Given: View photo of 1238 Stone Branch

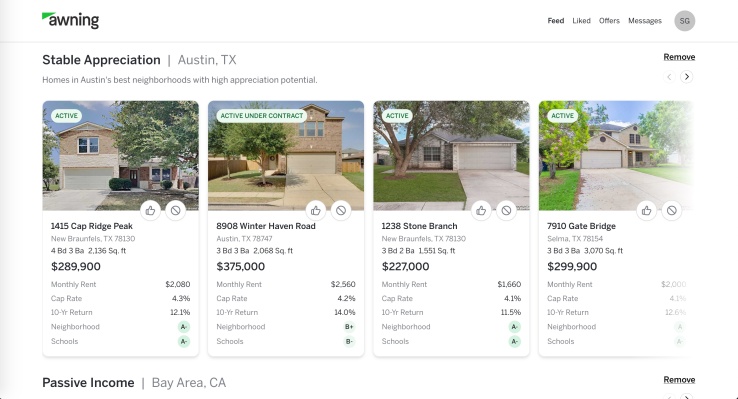Looking at the screenshot, I should click(x=451, y=155).
